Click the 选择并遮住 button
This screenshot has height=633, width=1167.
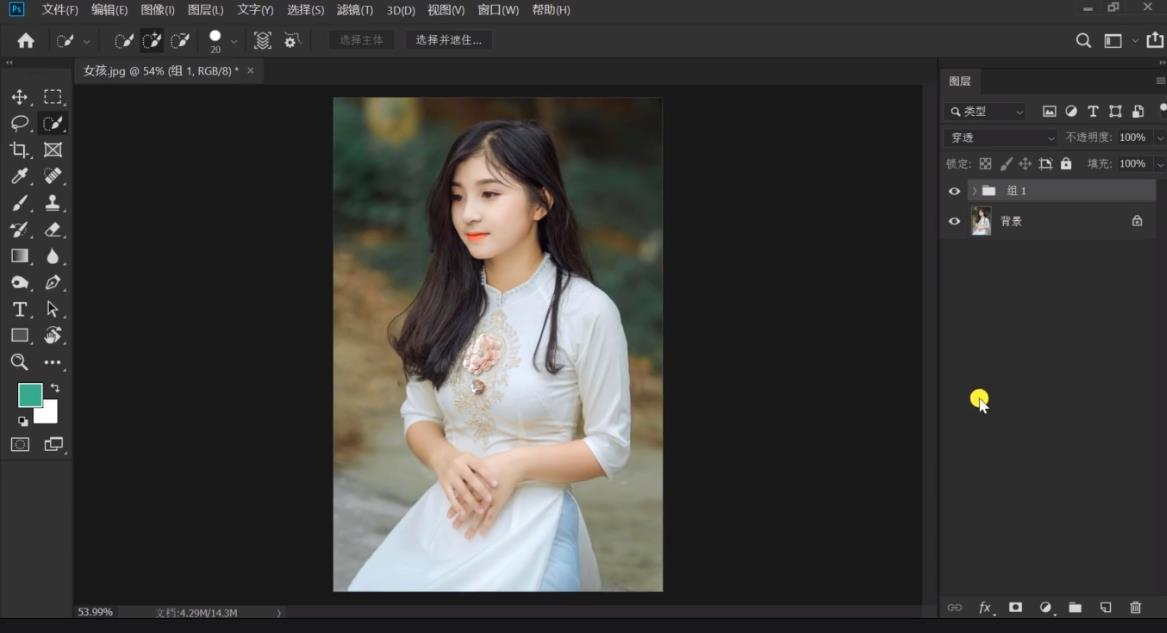coord(449,40)
